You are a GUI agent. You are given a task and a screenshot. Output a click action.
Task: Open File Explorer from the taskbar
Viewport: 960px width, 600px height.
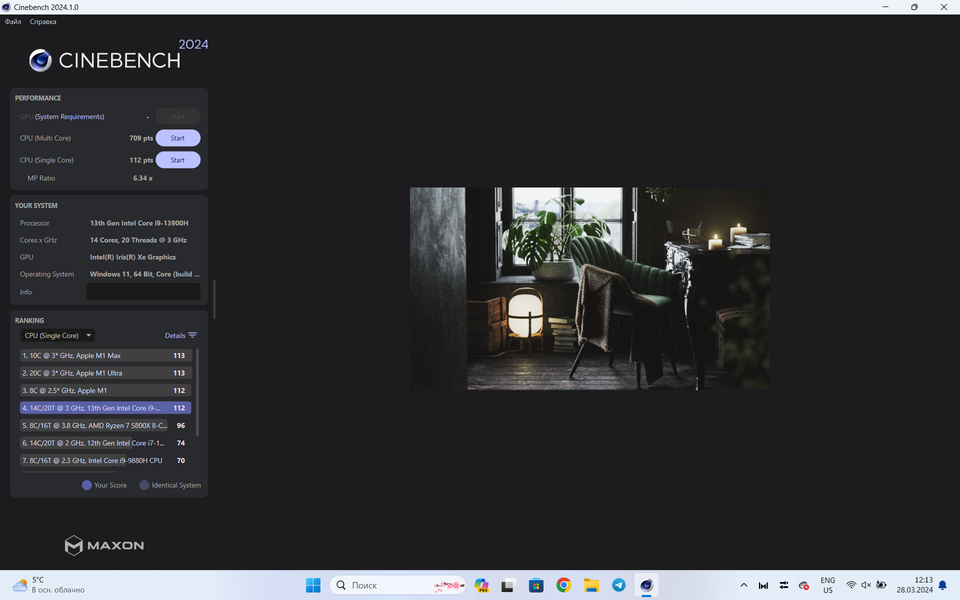point(591,585)
